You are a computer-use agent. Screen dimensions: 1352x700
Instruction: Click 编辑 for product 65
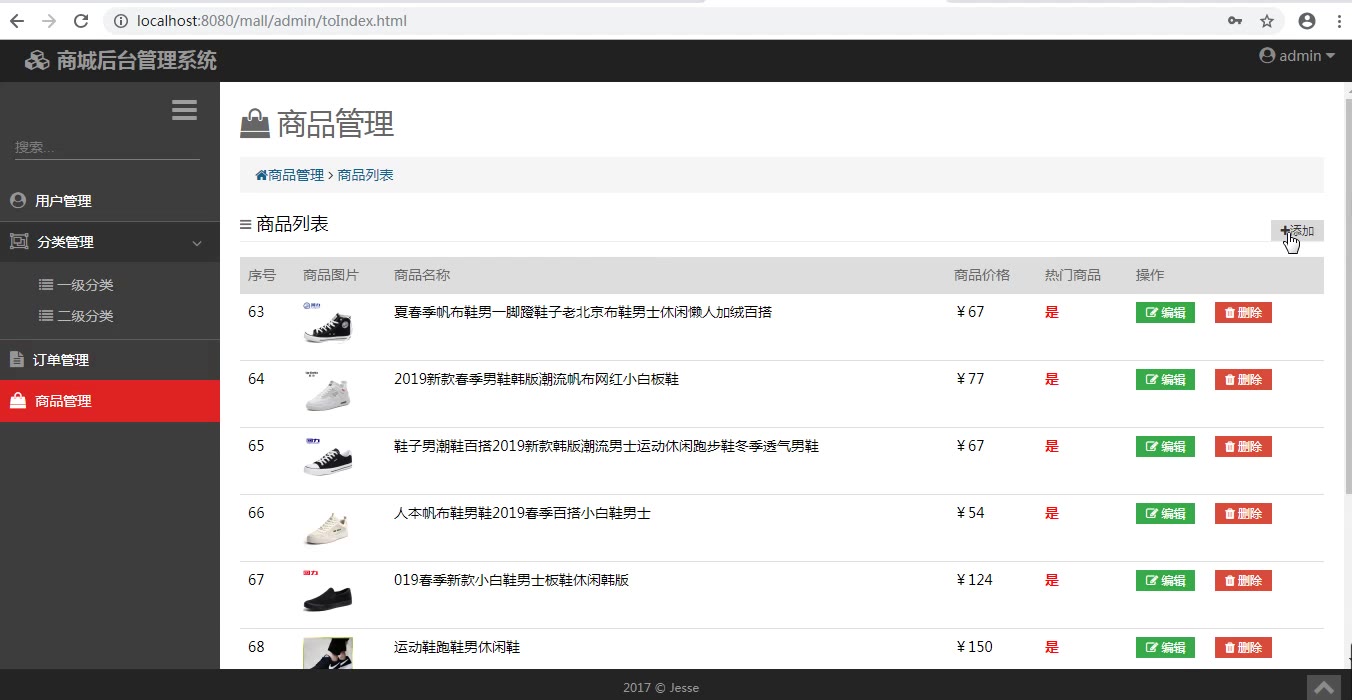(x=1165, y=447)
